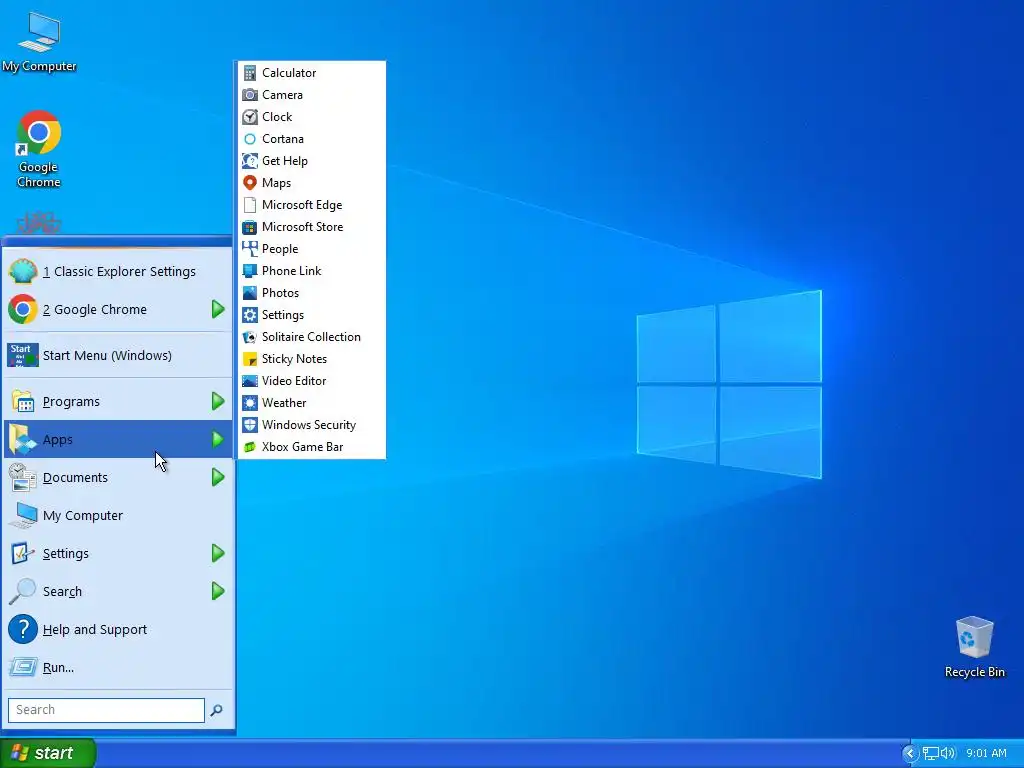Expand the Search submenu arrow
1024x768 pixels.
[x=218, y=591]
